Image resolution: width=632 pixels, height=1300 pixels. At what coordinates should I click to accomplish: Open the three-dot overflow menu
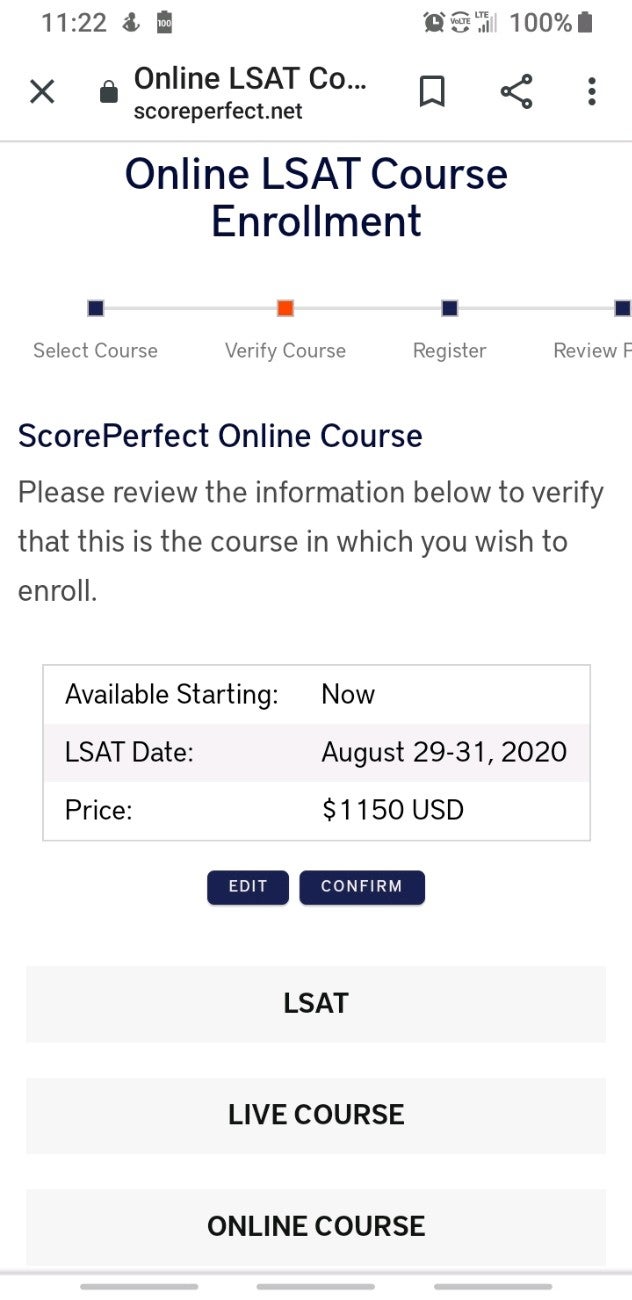pyautogui.click(x=591, y=92)
